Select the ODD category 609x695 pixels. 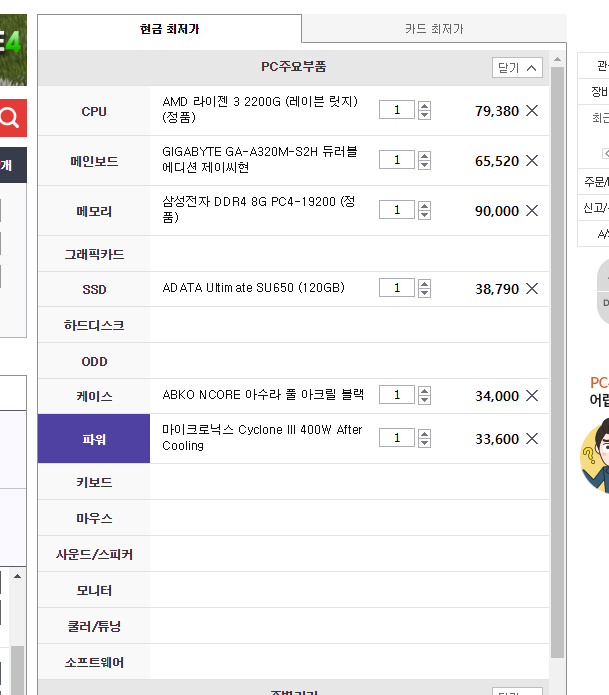pyautogui.click(x=94, y=361)
